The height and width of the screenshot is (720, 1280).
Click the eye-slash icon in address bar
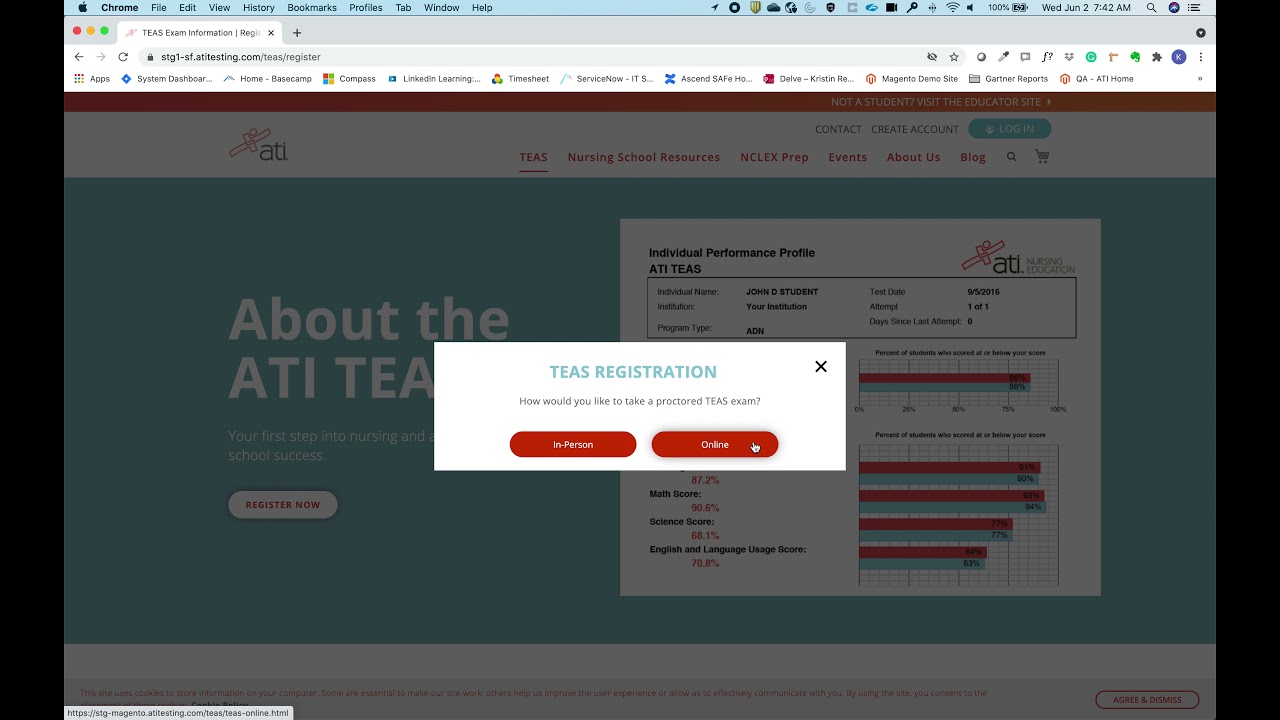932,57
